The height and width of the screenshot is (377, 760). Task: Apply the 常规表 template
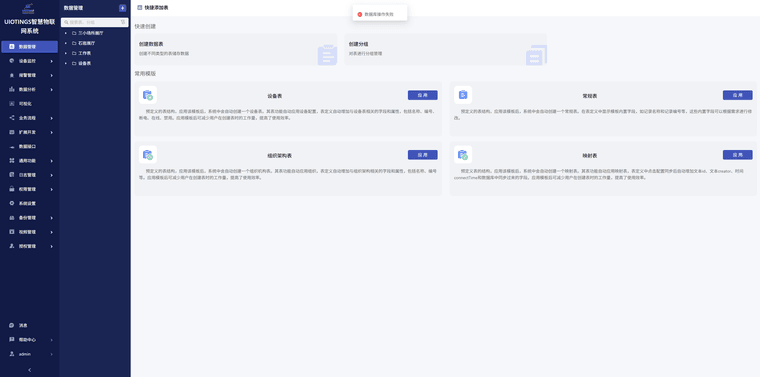pos(738,95)
